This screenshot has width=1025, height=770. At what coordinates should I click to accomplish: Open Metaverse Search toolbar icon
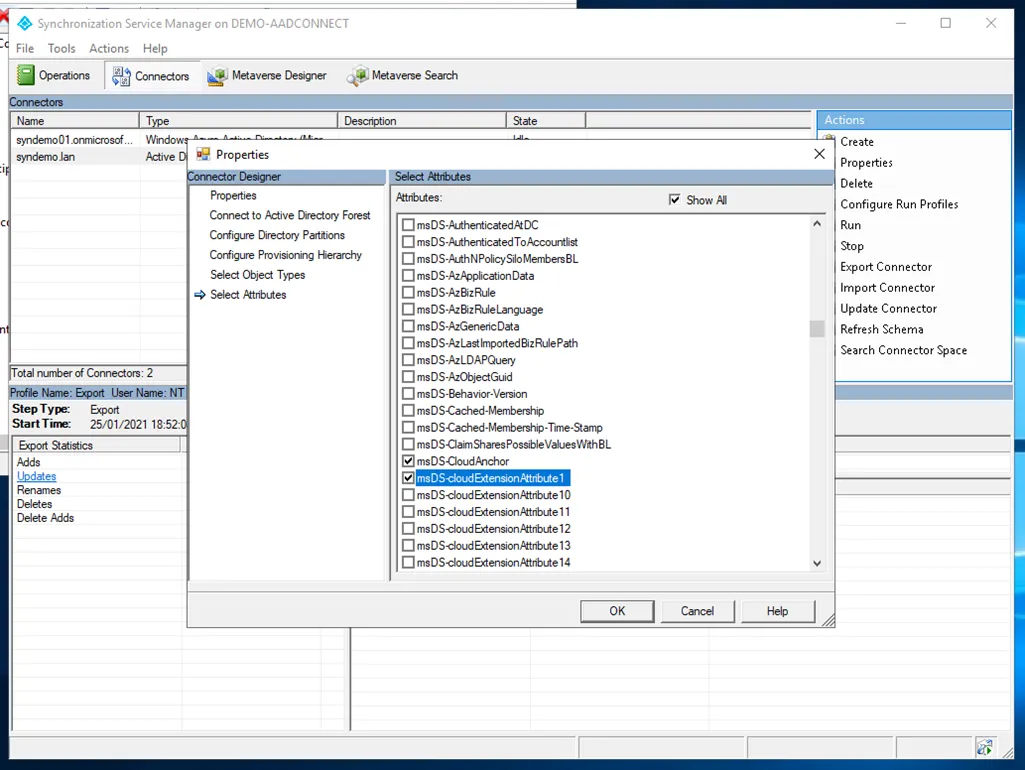pos(357,76)
